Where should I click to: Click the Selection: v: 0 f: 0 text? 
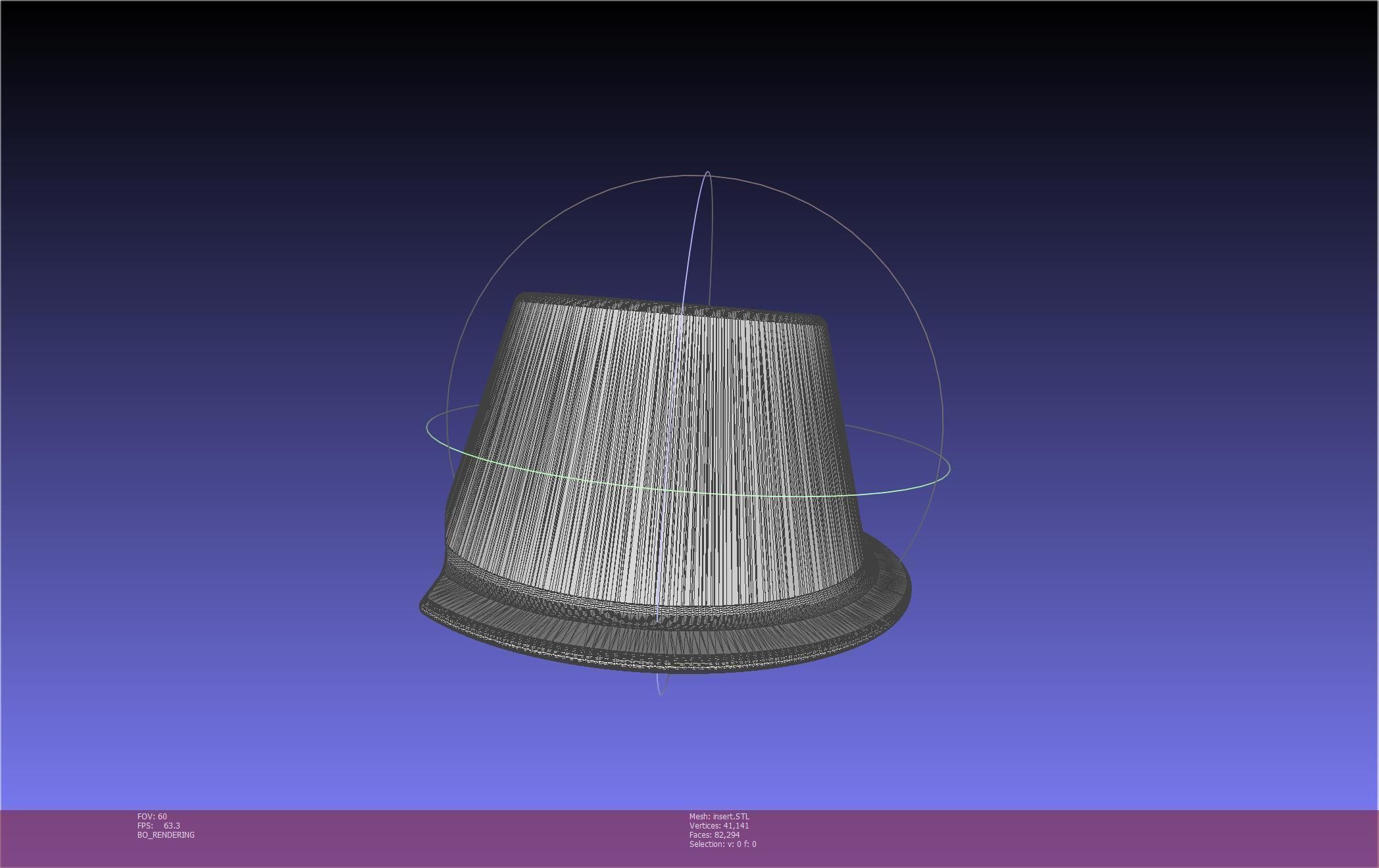[722, 844]
